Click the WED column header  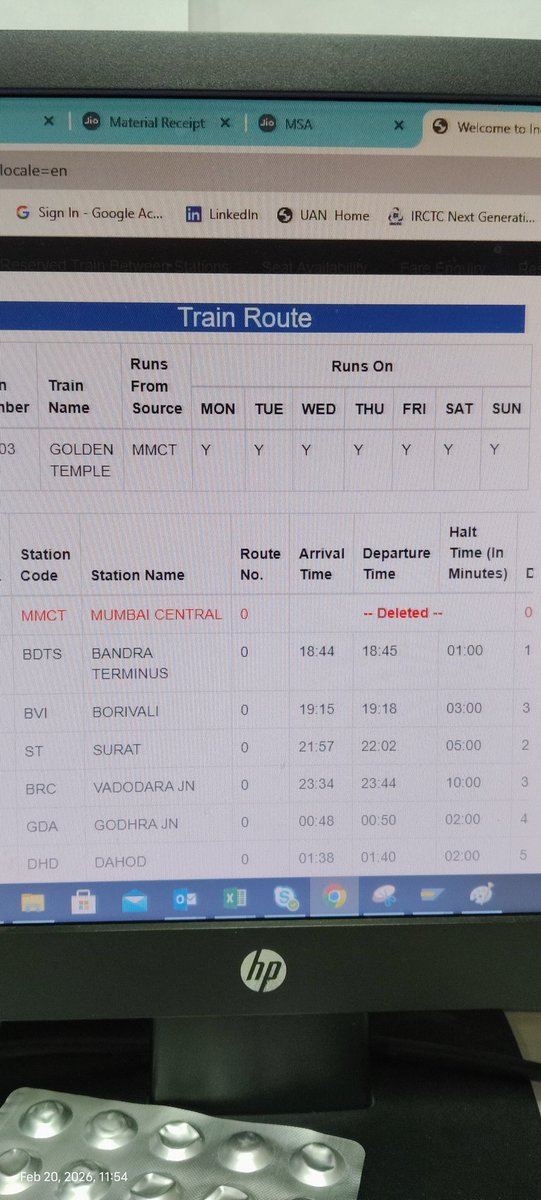(318, 409)
